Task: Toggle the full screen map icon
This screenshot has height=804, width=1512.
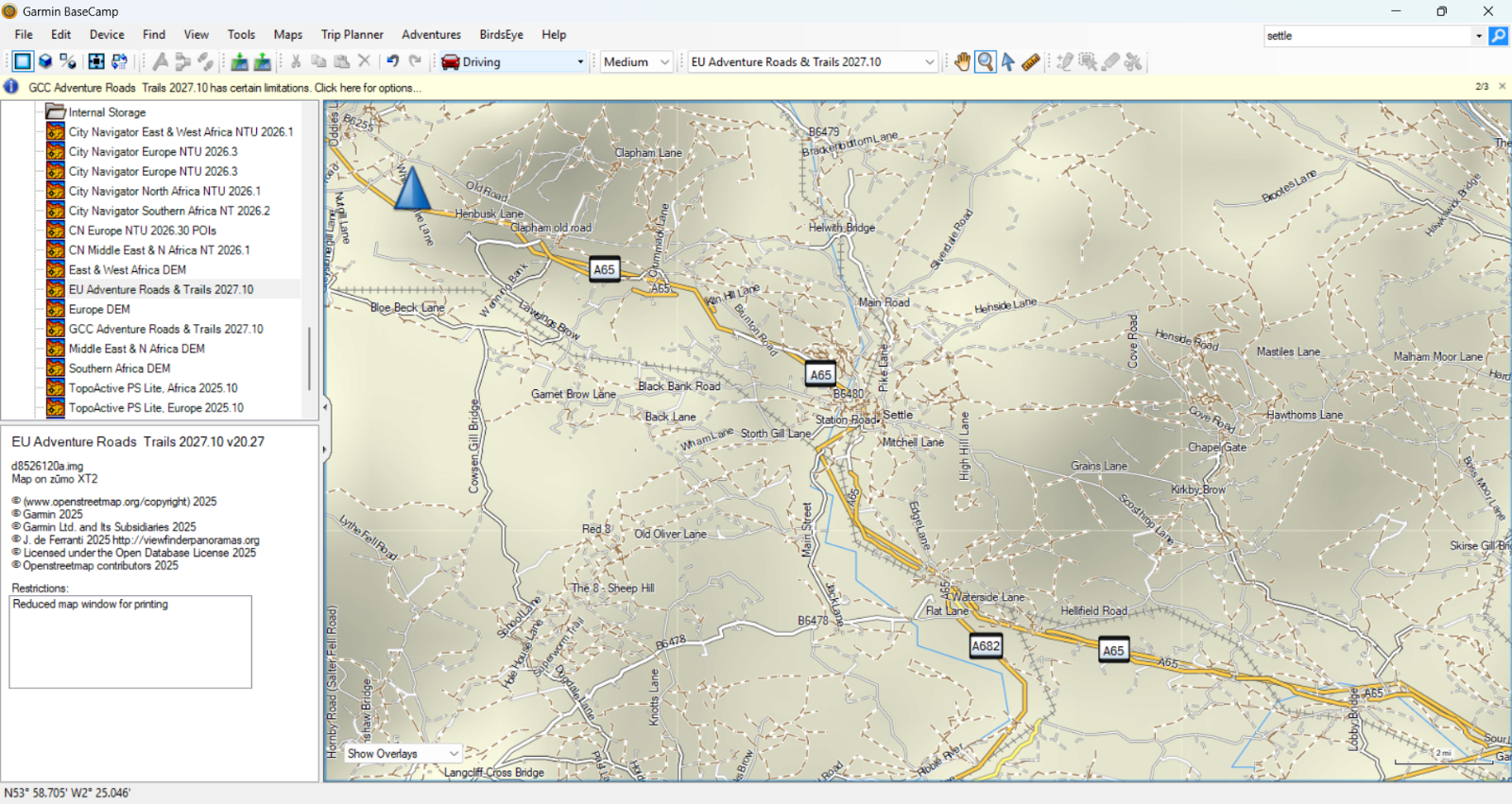Action: (x=96, y=61)
